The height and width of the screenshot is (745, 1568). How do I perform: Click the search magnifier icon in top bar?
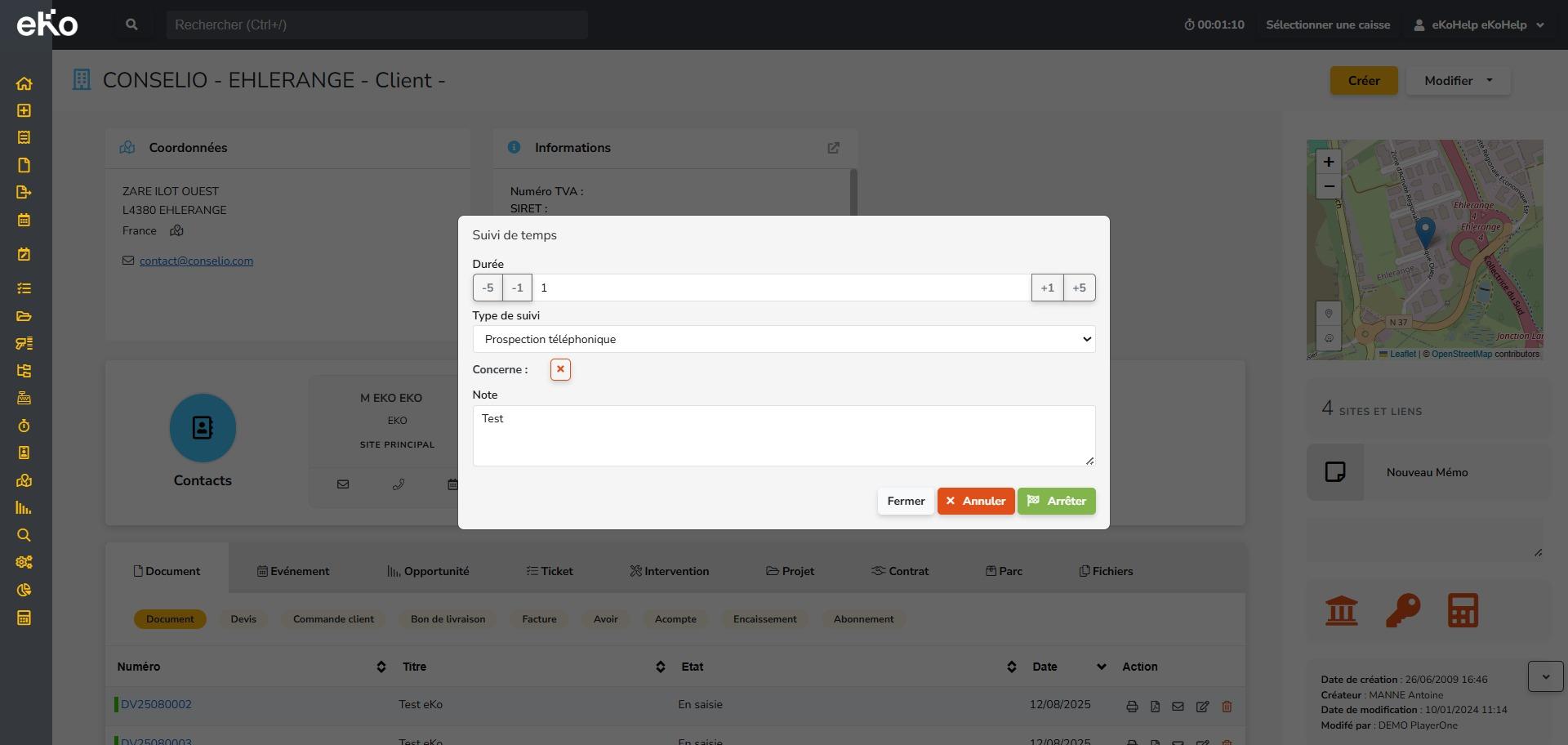(x=131, y=25)
